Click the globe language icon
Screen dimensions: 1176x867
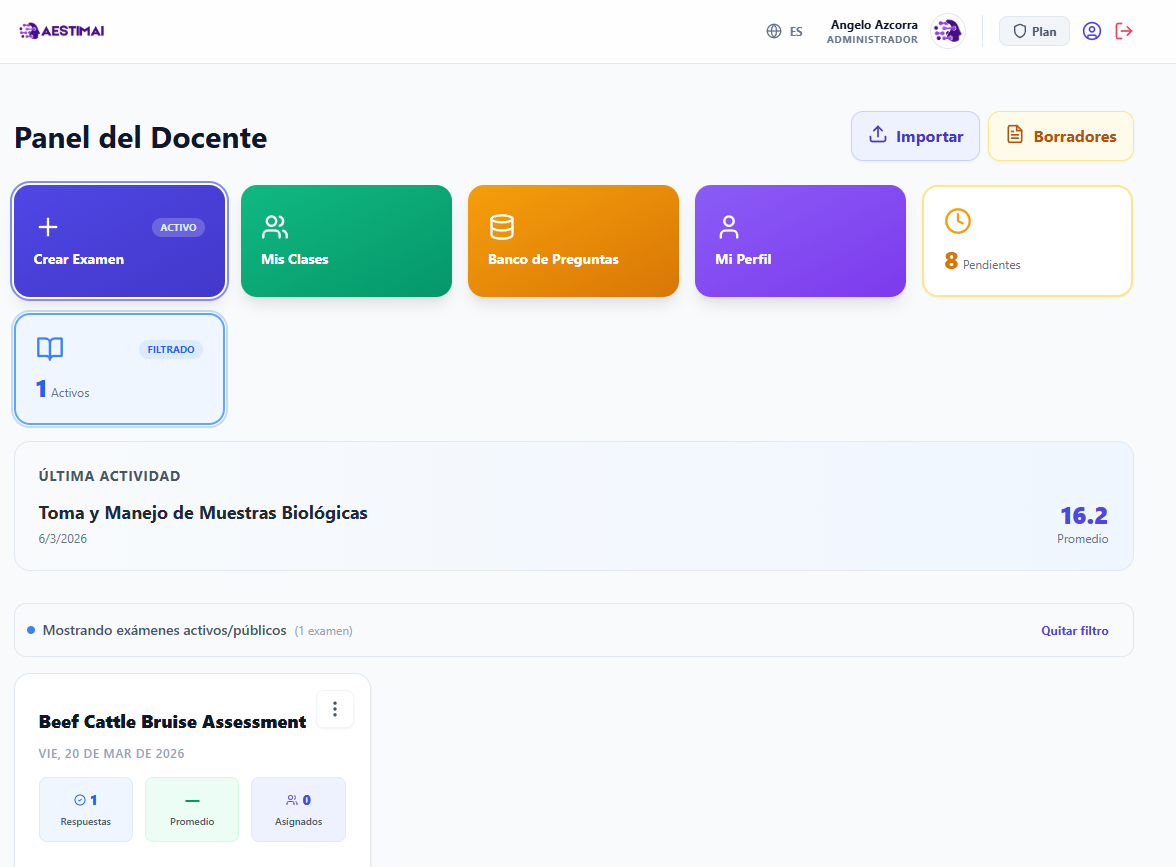pyautogui.click(x=774, y=32)
